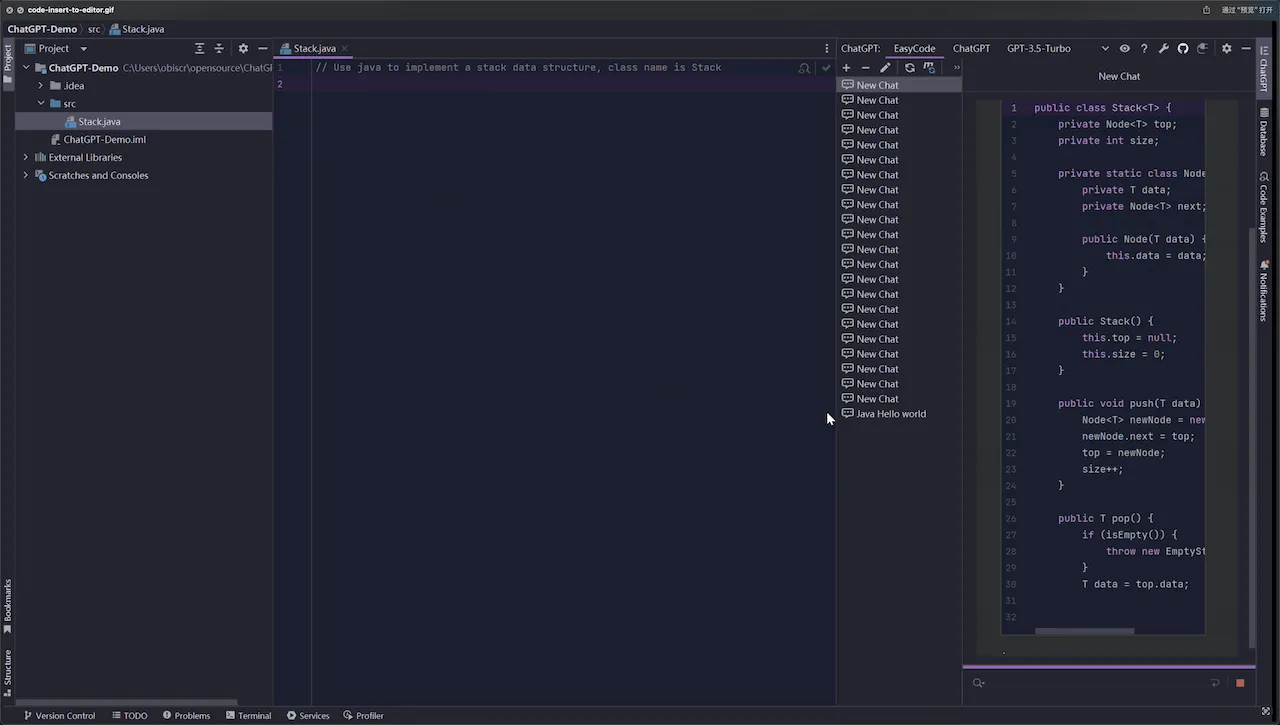The width and height of the screenshot is (1280, 725).
Task: Switch to the EasyCode tab
Action: 914,48
